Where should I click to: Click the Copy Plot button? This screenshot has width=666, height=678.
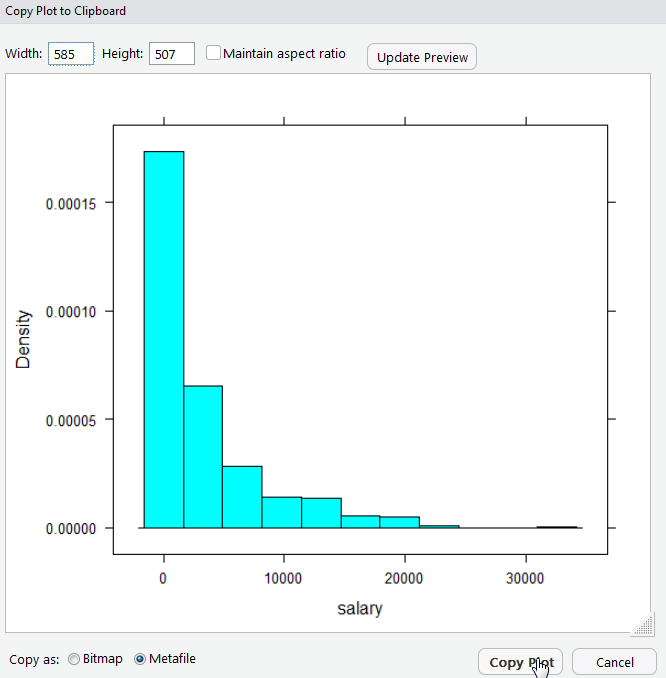coord(520,662)
